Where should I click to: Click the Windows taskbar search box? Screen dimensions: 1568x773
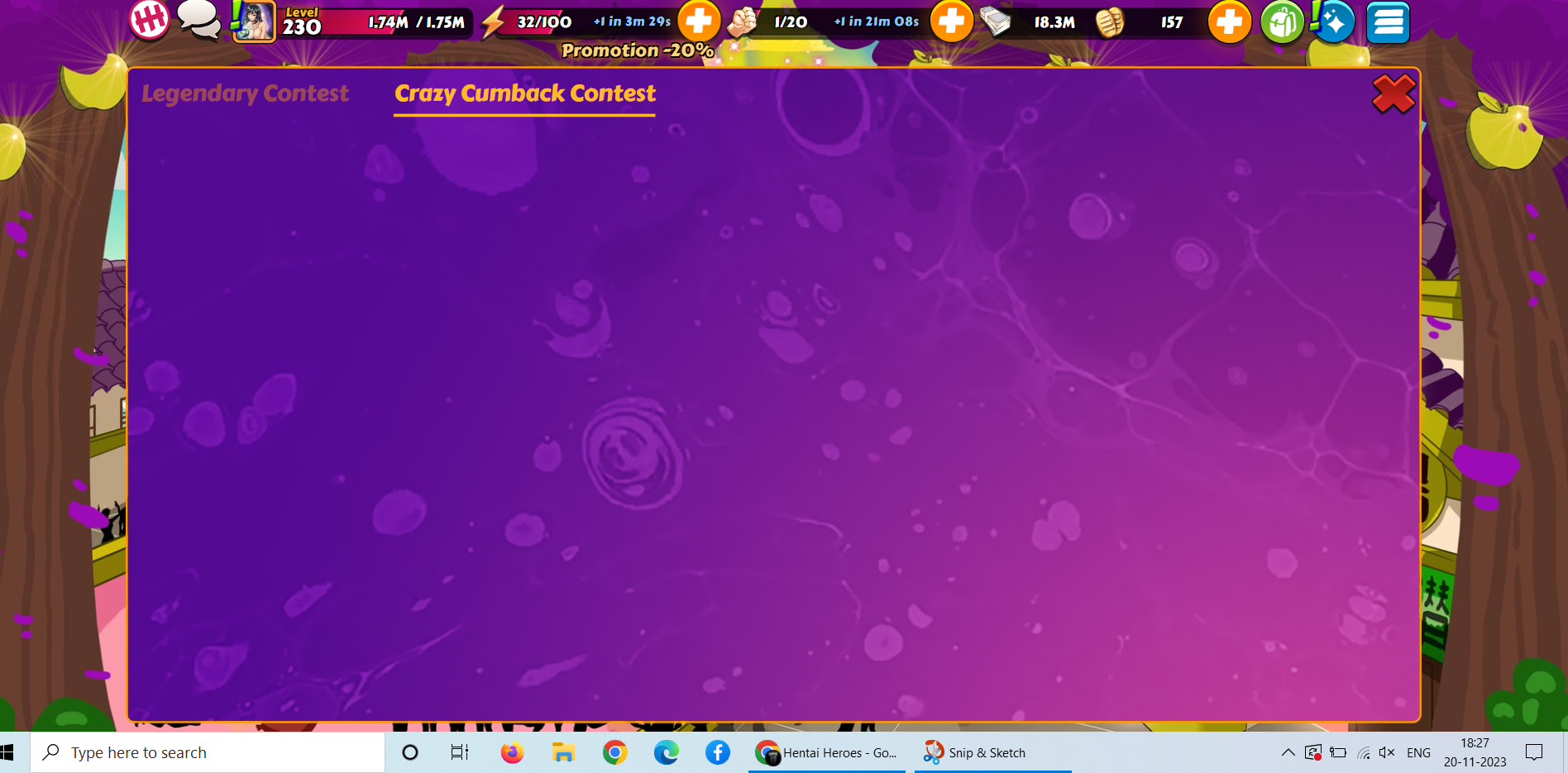coord(207,752)
